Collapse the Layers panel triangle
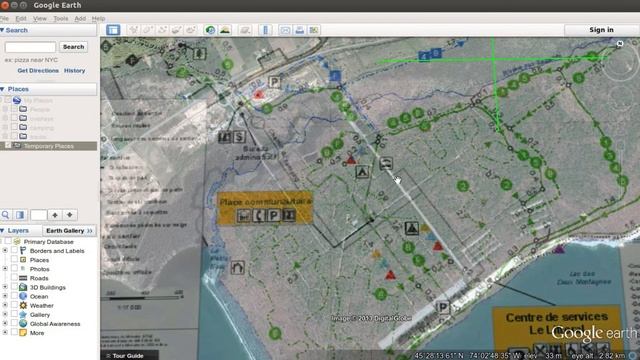This screenshot has width=640, height=360. [x=2, y=231]
